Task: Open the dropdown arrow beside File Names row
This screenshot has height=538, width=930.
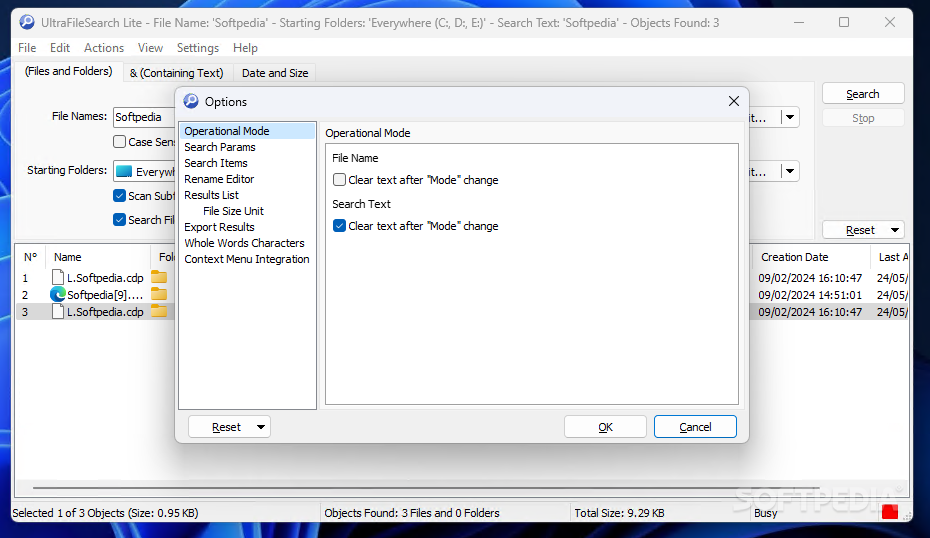Action: 790,117
